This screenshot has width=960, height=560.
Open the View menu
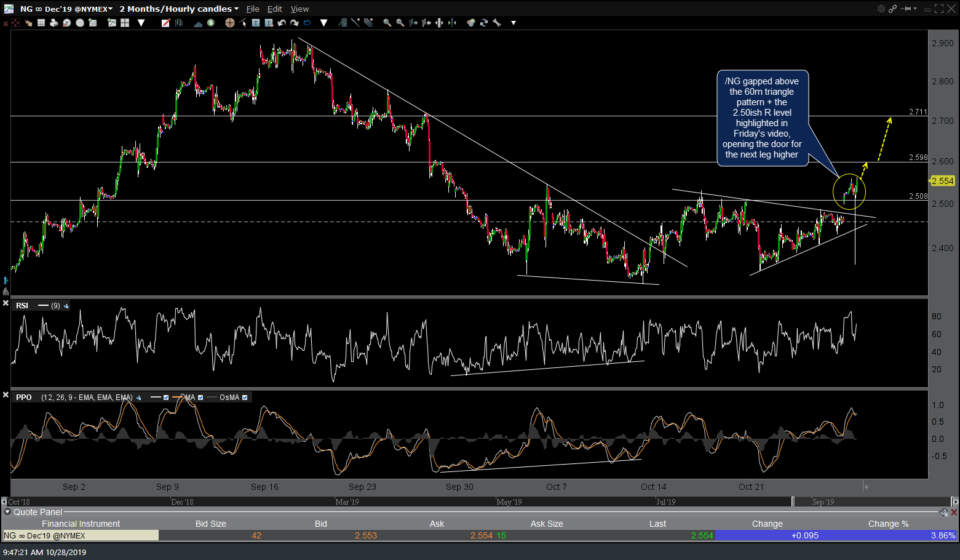(299, 9)
